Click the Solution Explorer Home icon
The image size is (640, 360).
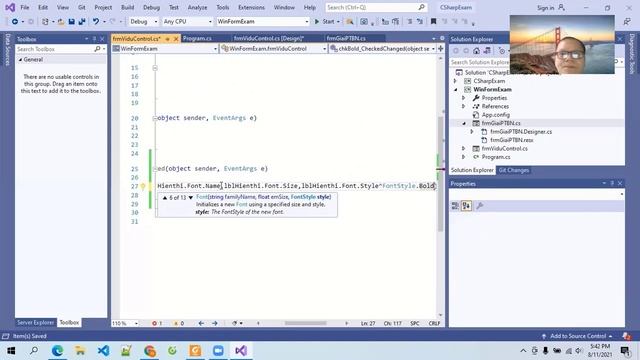pyautogui.click(x=476, y=51)
